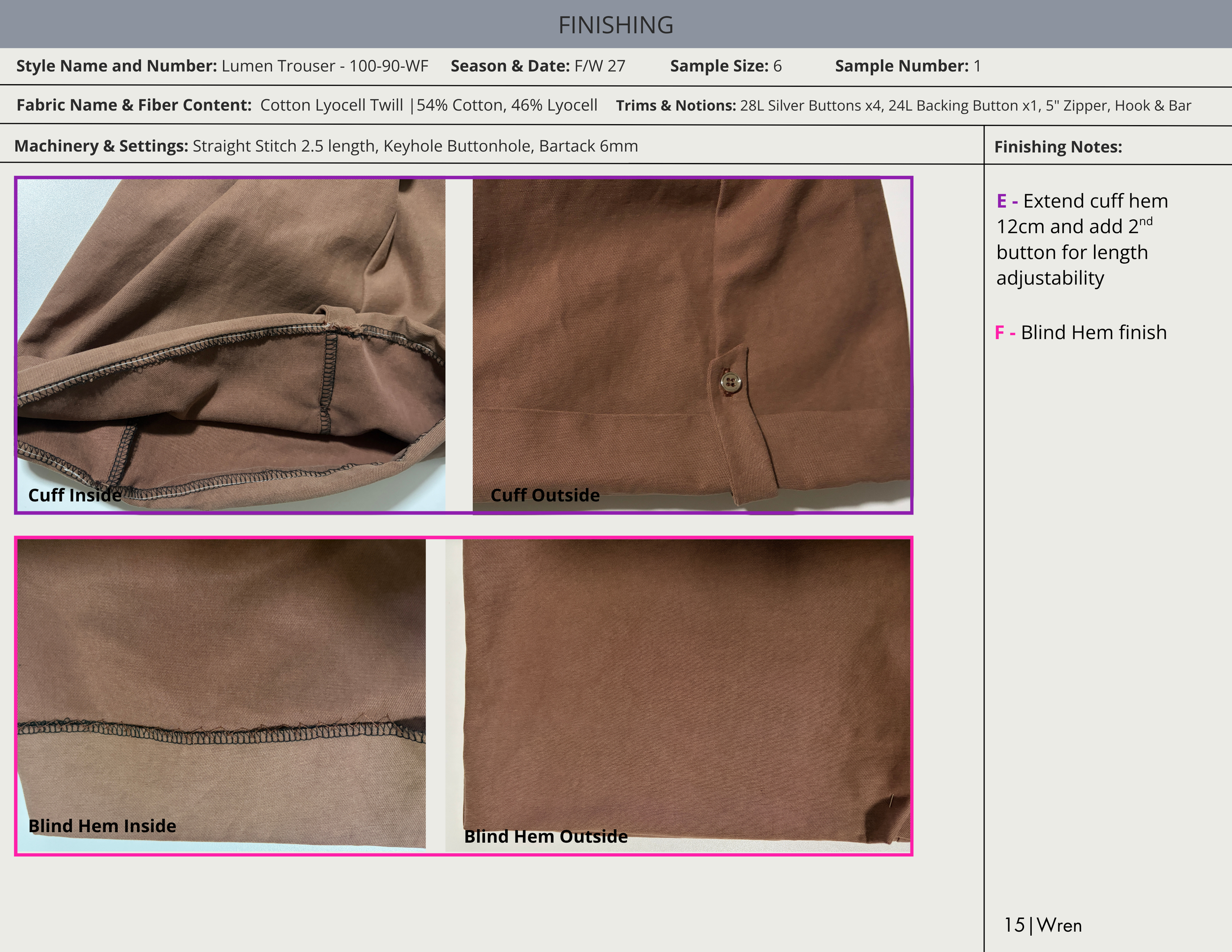Click the 'Blind Hem Outside' caption
This screenshot has height=952, width=1232.
pos(546,836)
